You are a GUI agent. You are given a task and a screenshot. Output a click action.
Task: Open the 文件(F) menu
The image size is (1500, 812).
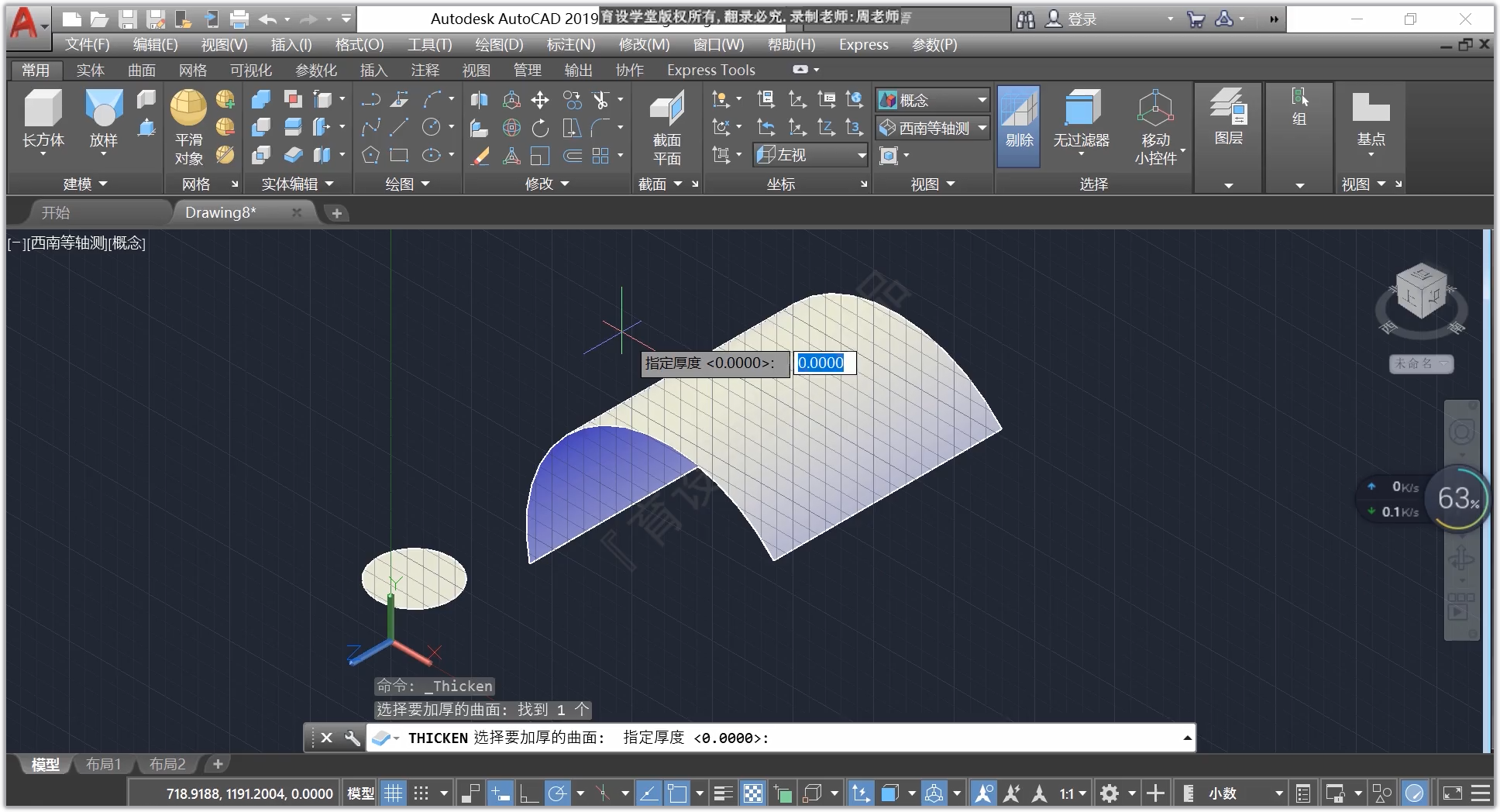[x=87, y=45]
